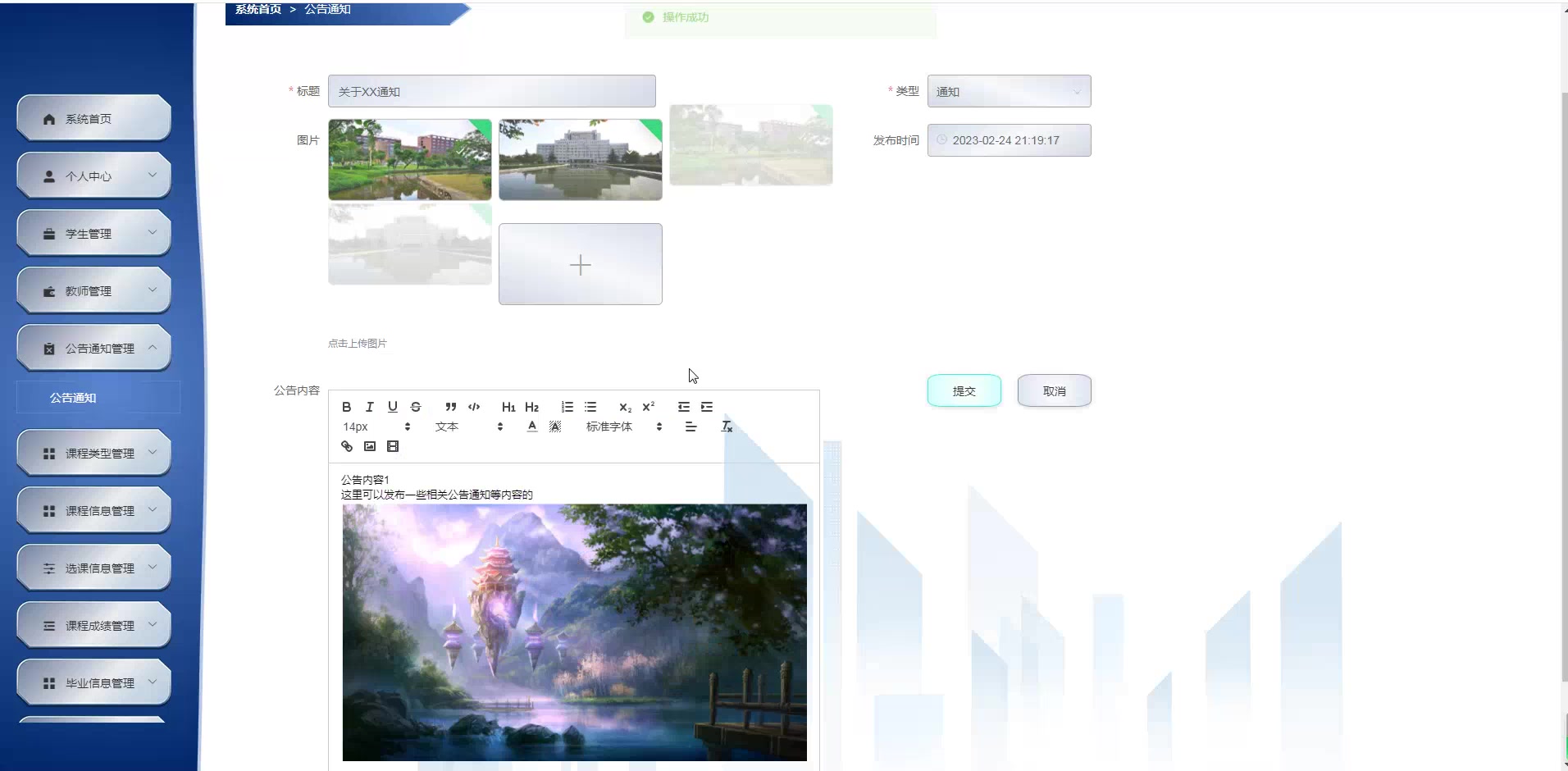Expand the 课程信息管理 sidebar menu
This screenshot has width=1568, height=771.
coord(93,511)
